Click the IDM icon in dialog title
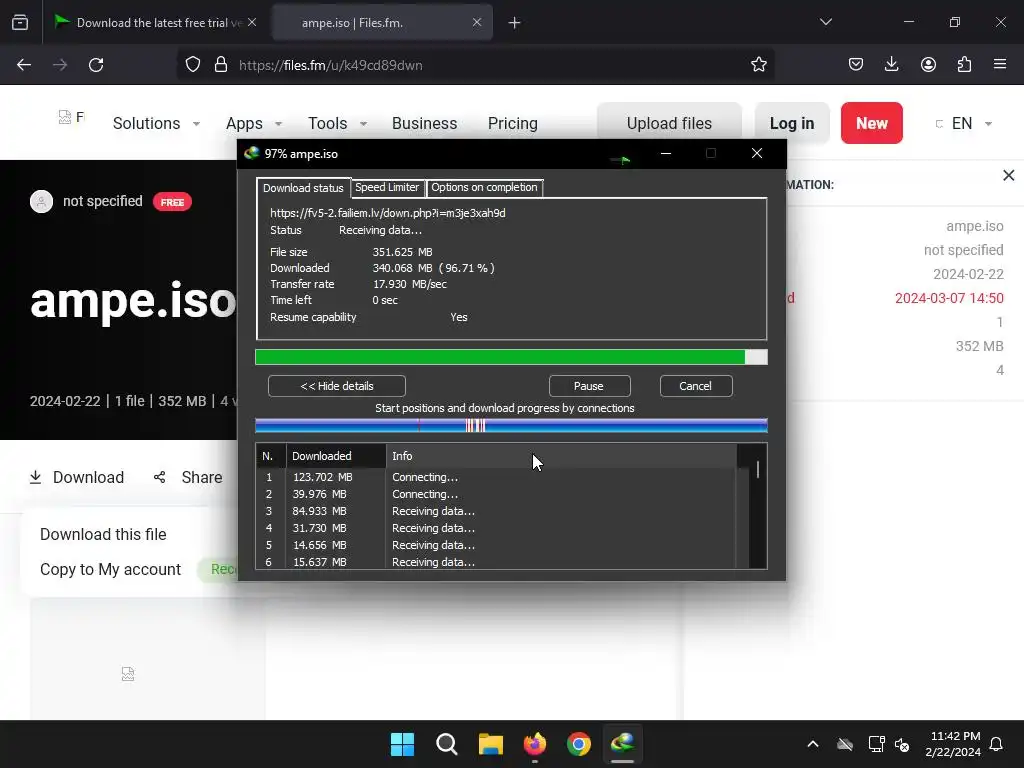The height and width of the screenshot is (768, 1024). click(x=251, y=153)
